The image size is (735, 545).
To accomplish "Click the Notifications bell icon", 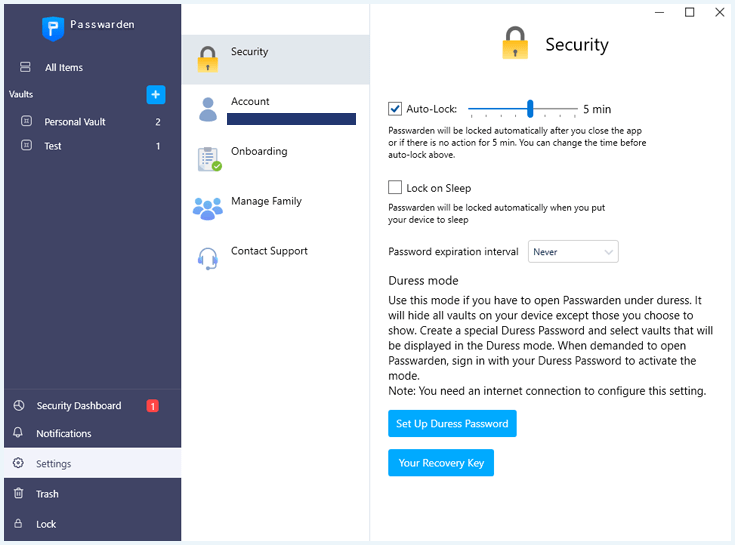I will coord(18,433).
